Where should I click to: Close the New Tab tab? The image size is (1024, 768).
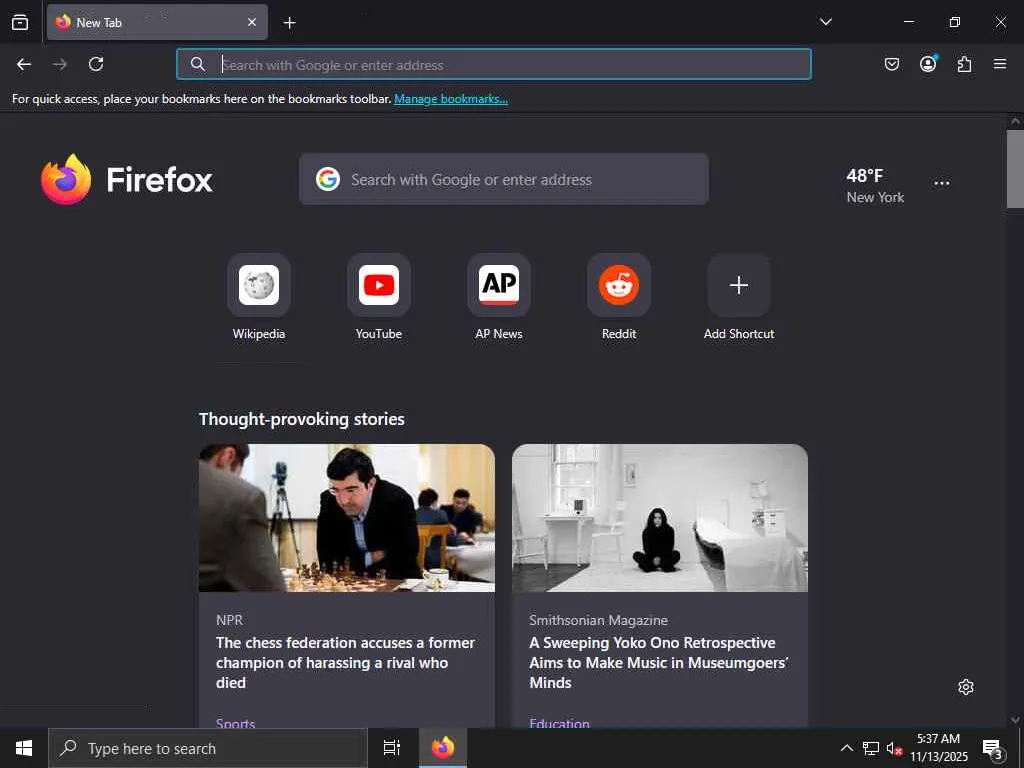point(251,22)
